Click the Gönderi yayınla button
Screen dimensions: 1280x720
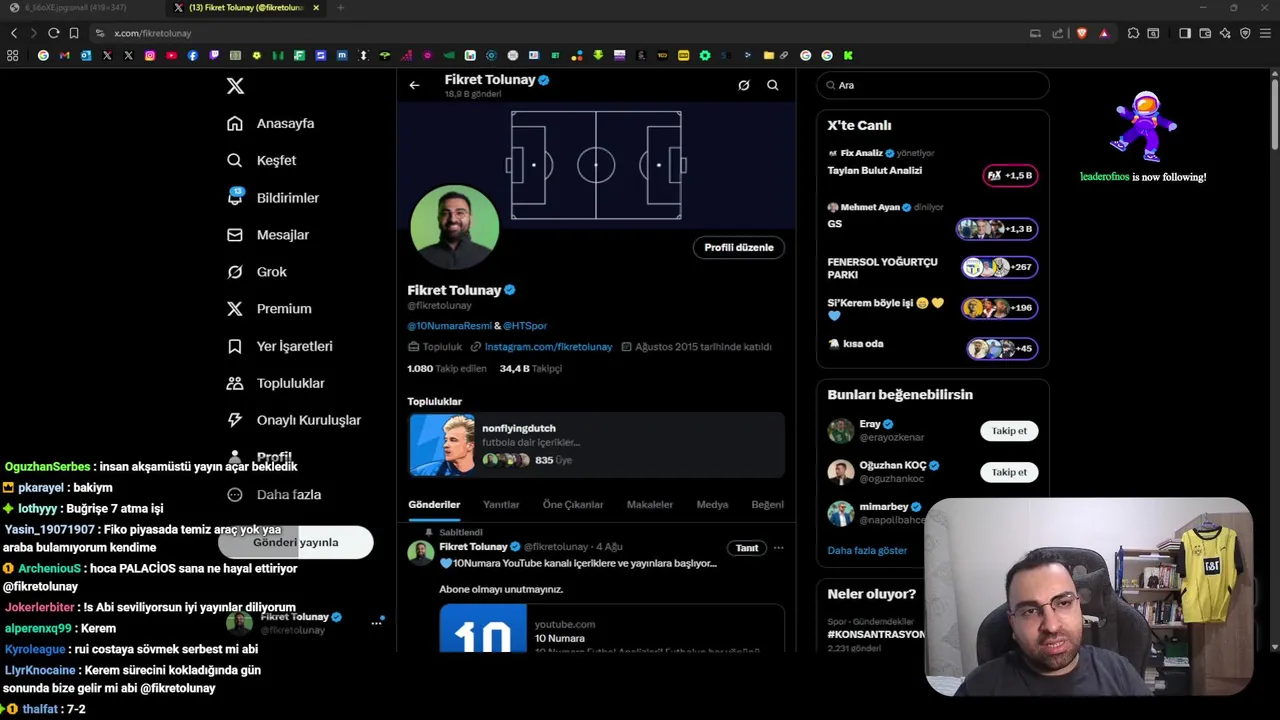[296, 542]
